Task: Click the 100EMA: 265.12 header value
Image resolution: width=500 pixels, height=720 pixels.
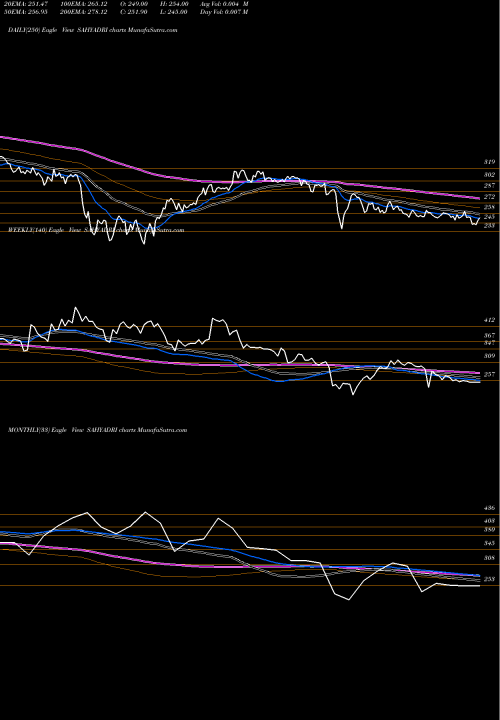Action: pos(86,4)
